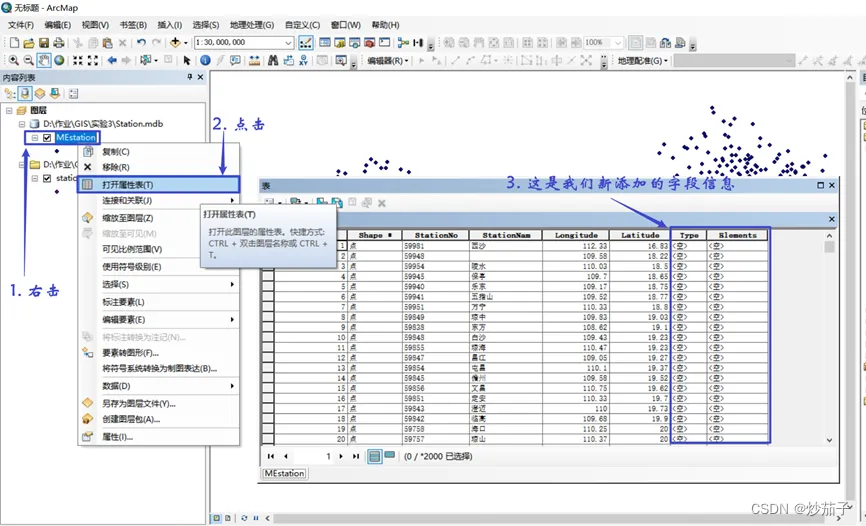Image resolution: width=866 pixels, height=526 pixels.
Task: Undo the last action
Action: (141, 43)
